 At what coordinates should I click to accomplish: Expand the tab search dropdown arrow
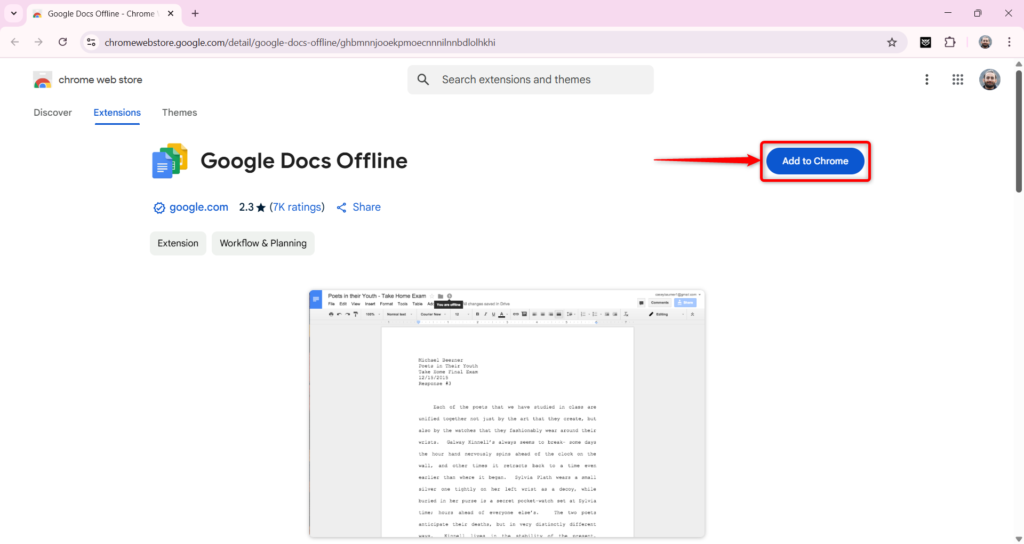pos(13,13)
